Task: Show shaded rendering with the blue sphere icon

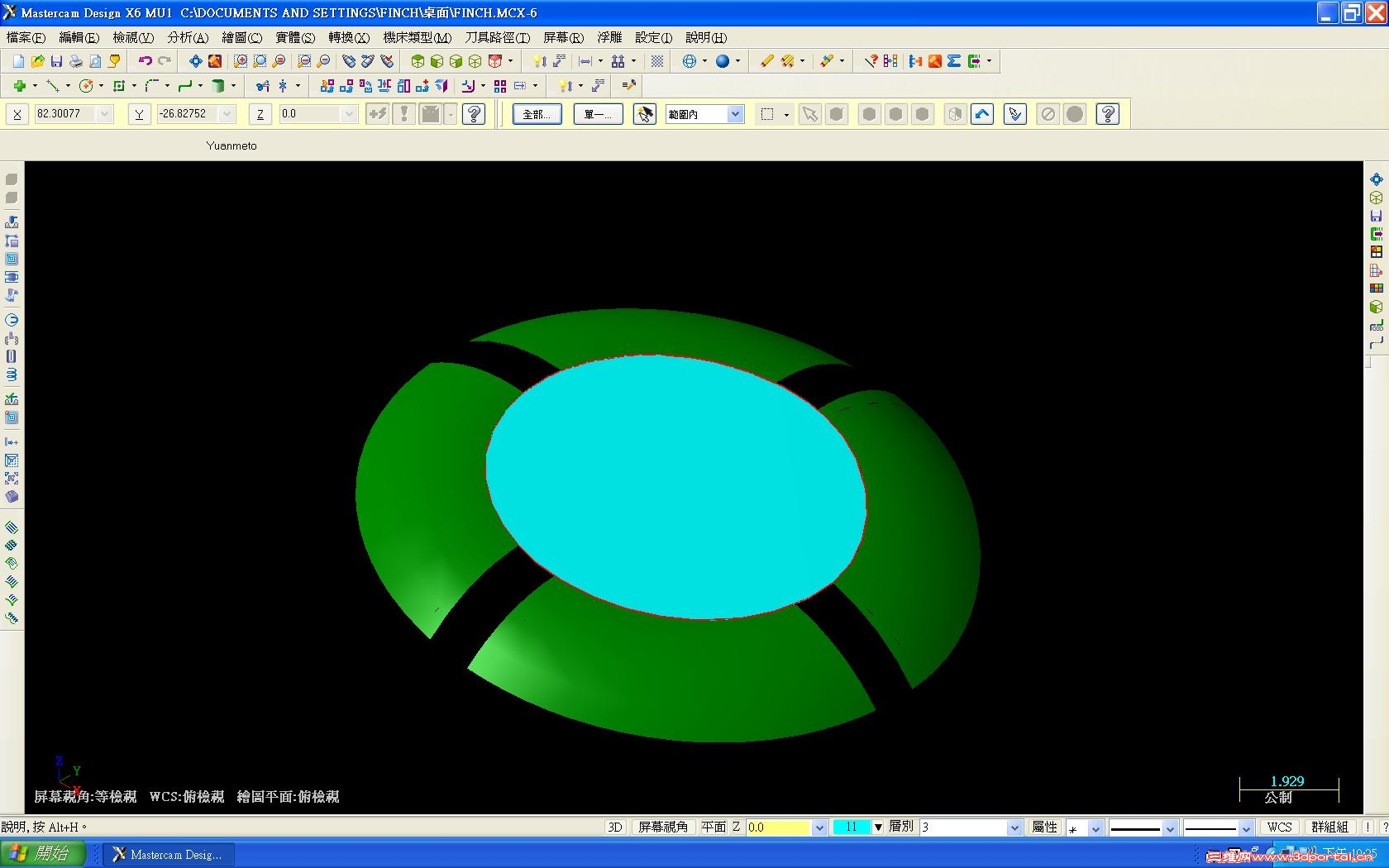Action: 723,61
